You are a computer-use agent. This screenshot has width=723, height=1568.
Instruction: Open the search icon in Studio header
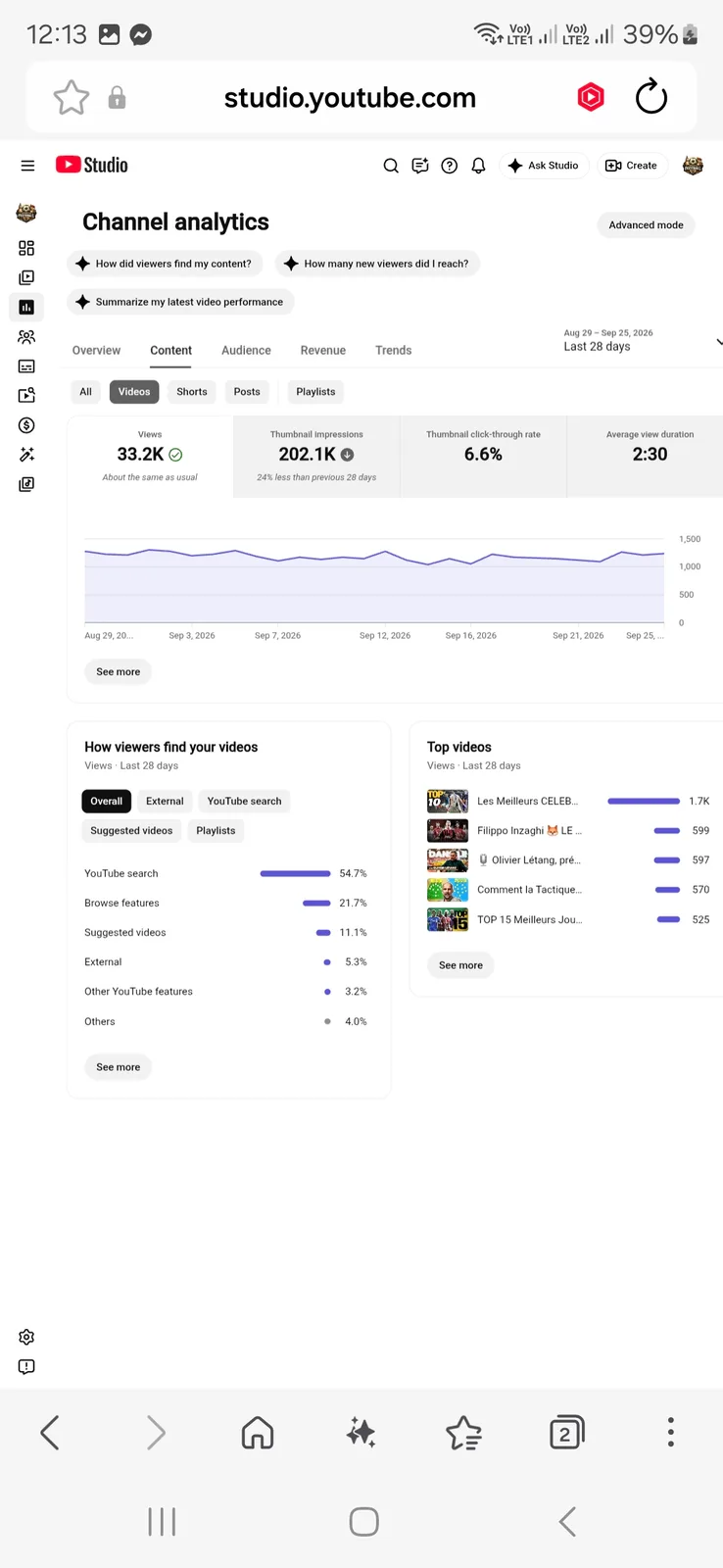click(x=391, y=166)
